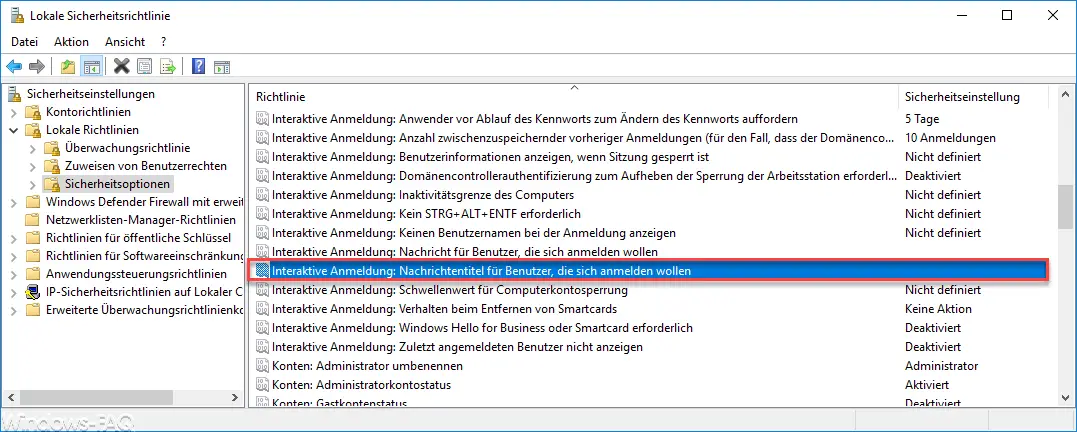Select the highlighted Nachrichtentitel für Benutzer policy
Image resolution: width=1077 pixels, height=432 pixels.
(649, 271)
